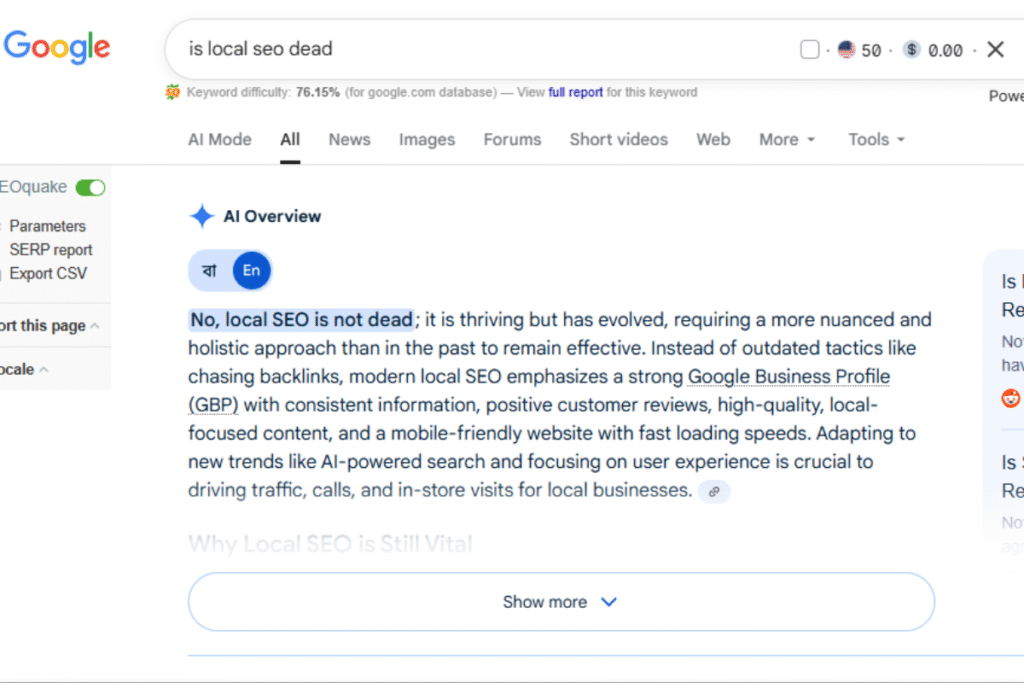Screen dimensions: 1024x683
Task: Click the US flag volume icon
Action: point(847,50)
